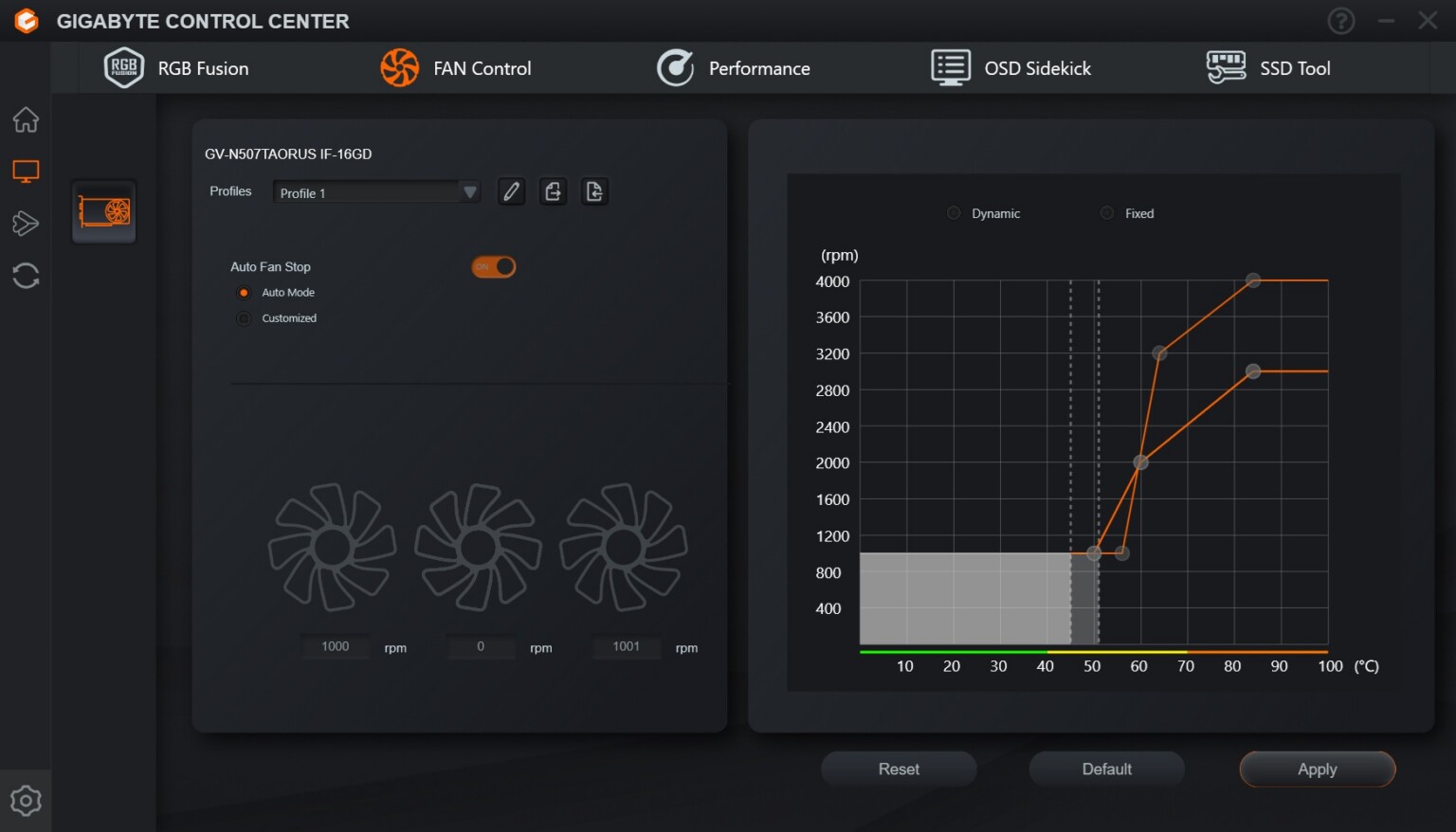Click the Apply button
1456x832 pixels.
point(1318,769)
